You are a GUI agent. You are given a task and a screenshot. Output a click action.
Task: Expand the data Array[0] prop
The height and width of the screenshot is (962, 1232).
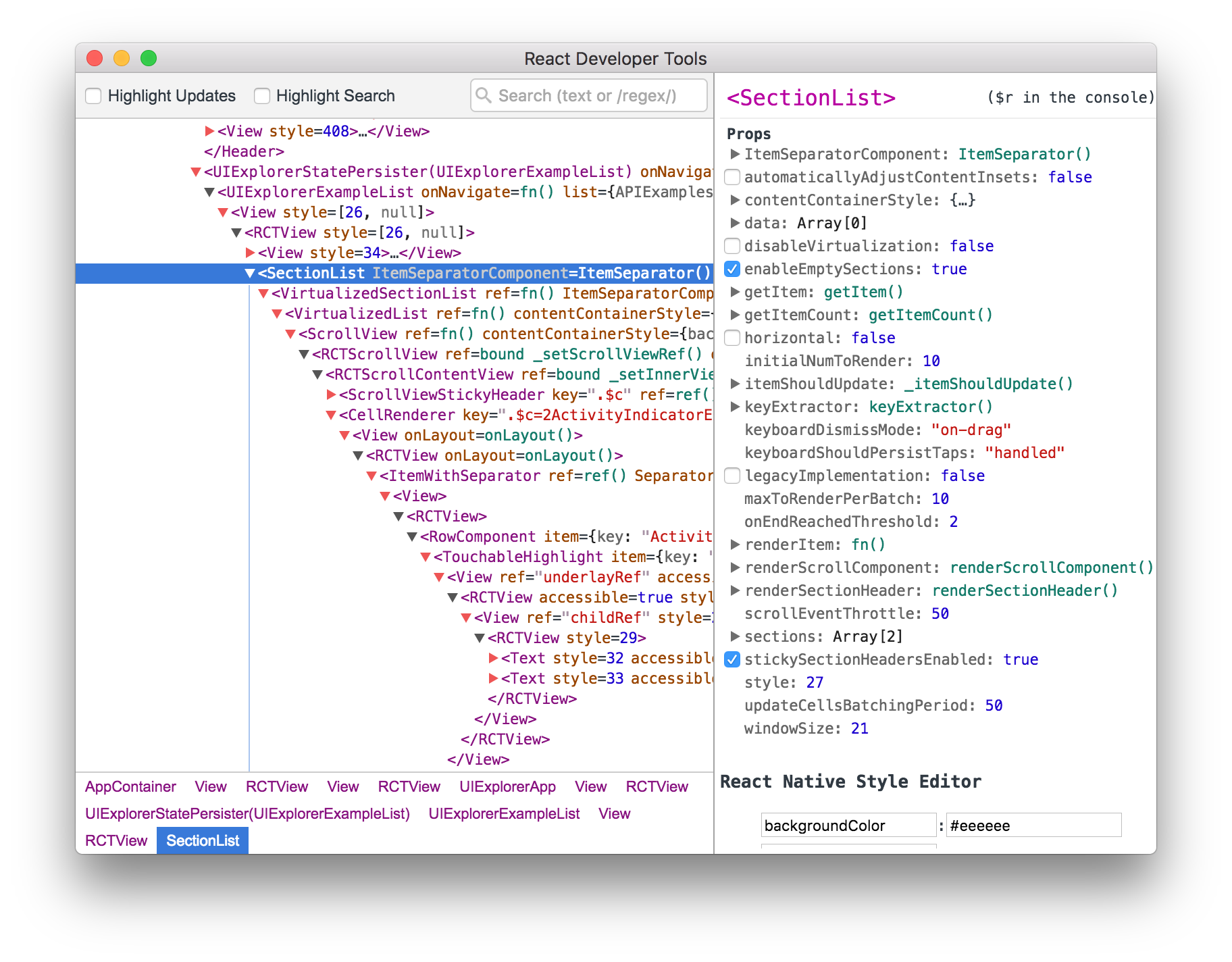[x=734, y=223]
